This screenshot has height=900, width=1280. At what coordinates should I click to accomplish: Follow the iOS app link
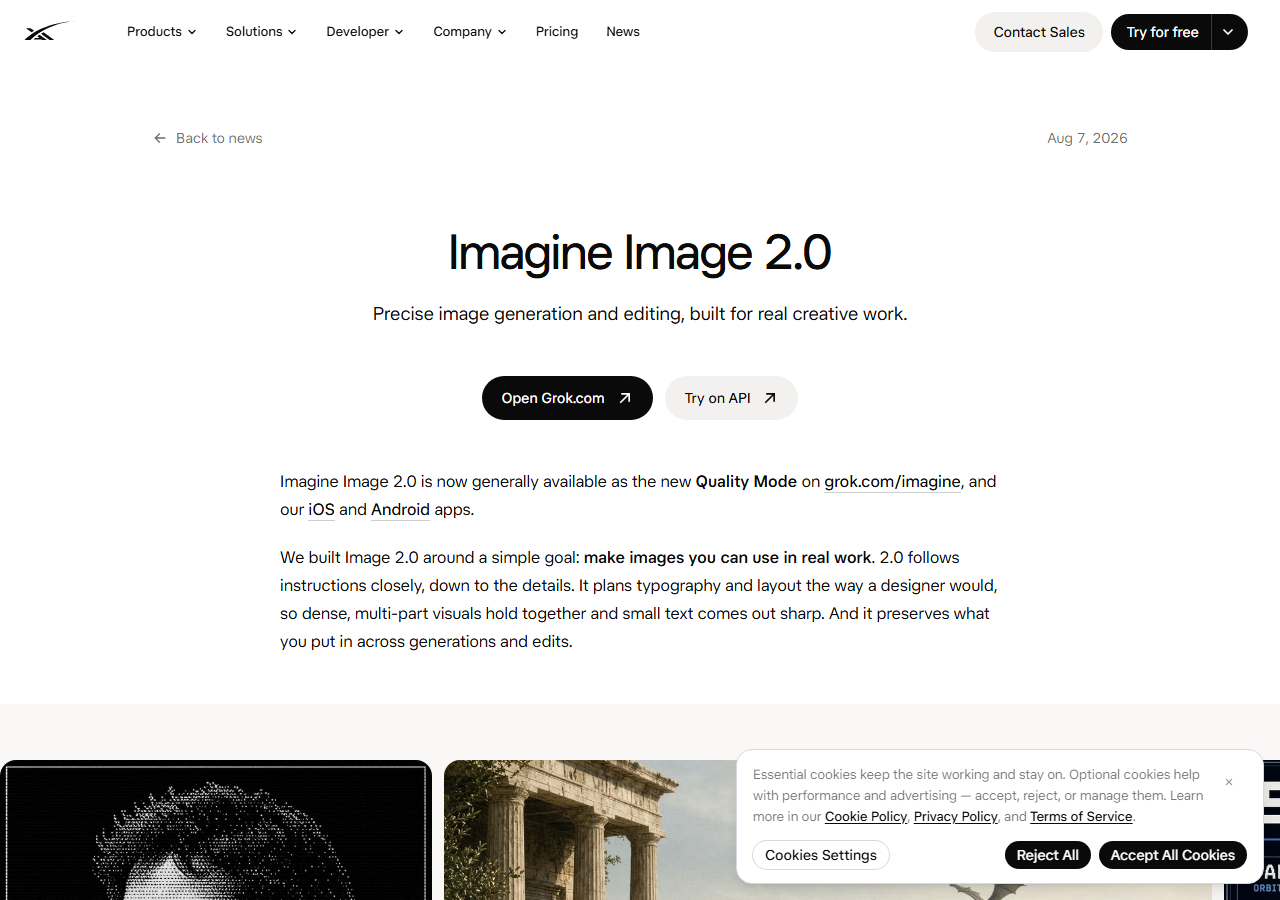[x=321, y=510]
